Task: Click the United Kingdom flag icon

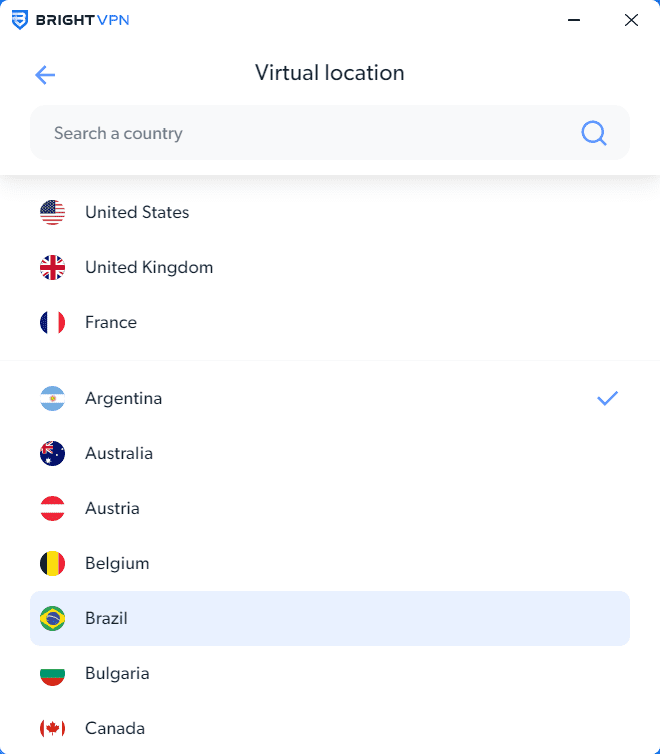Action: pos(52,267)
